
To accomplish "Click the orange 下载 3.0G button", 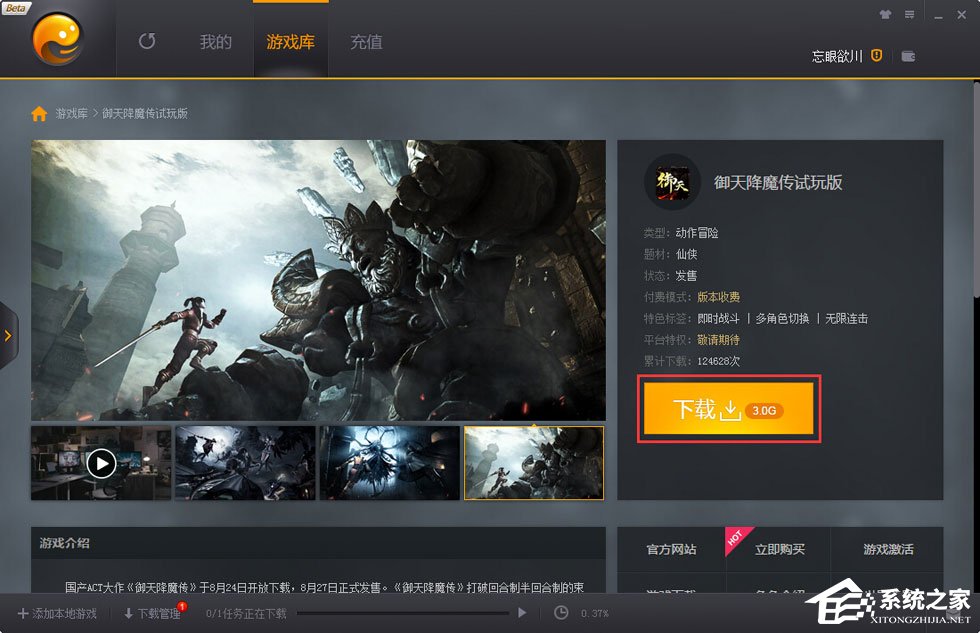I will coord(728,409).
